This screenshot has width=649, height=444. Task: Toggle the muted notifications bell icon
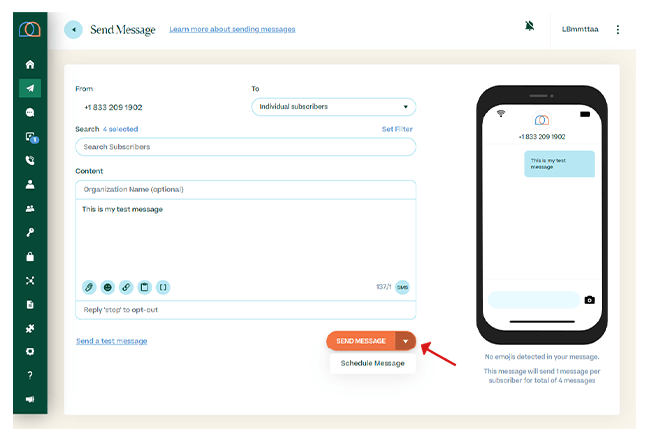529,27
